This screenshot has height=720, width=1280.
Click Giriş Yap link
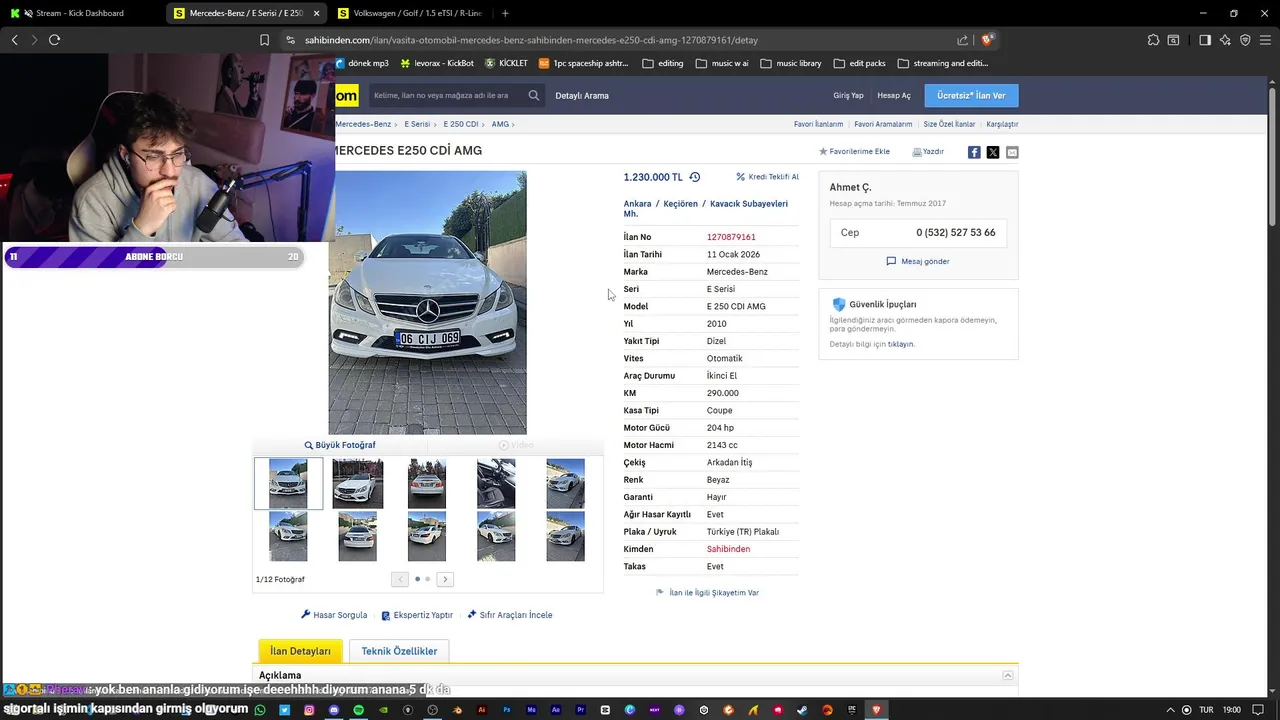click(x=848, y=96)
